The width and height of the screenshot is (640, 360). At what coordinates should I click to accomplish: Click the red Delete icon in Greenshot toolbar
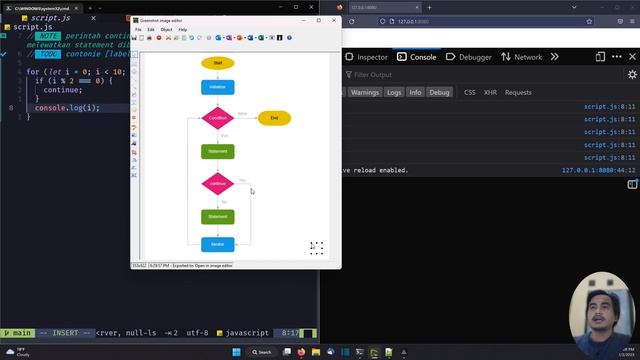click(159, 38)
